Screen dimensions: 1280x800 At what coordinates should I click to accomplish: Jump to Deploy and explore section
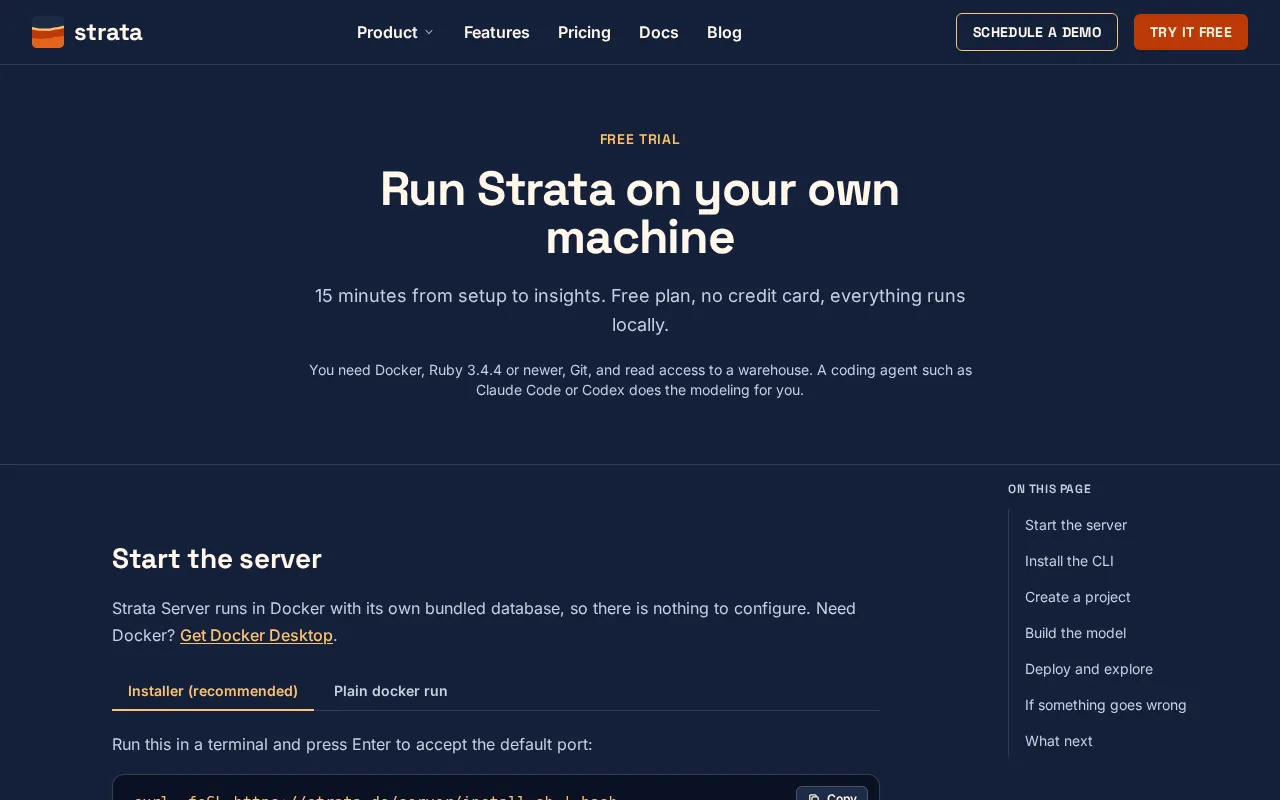pos(1089,669)
